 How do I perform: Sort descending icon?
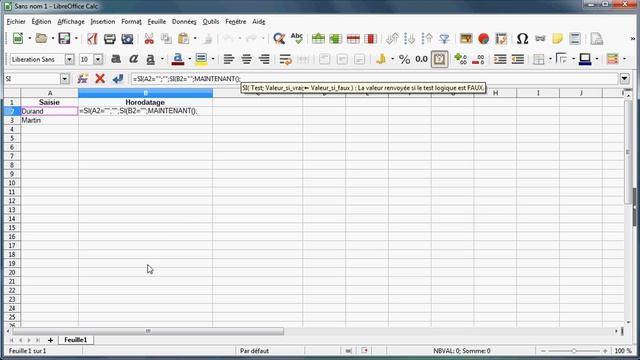click(x=427, y=38)
